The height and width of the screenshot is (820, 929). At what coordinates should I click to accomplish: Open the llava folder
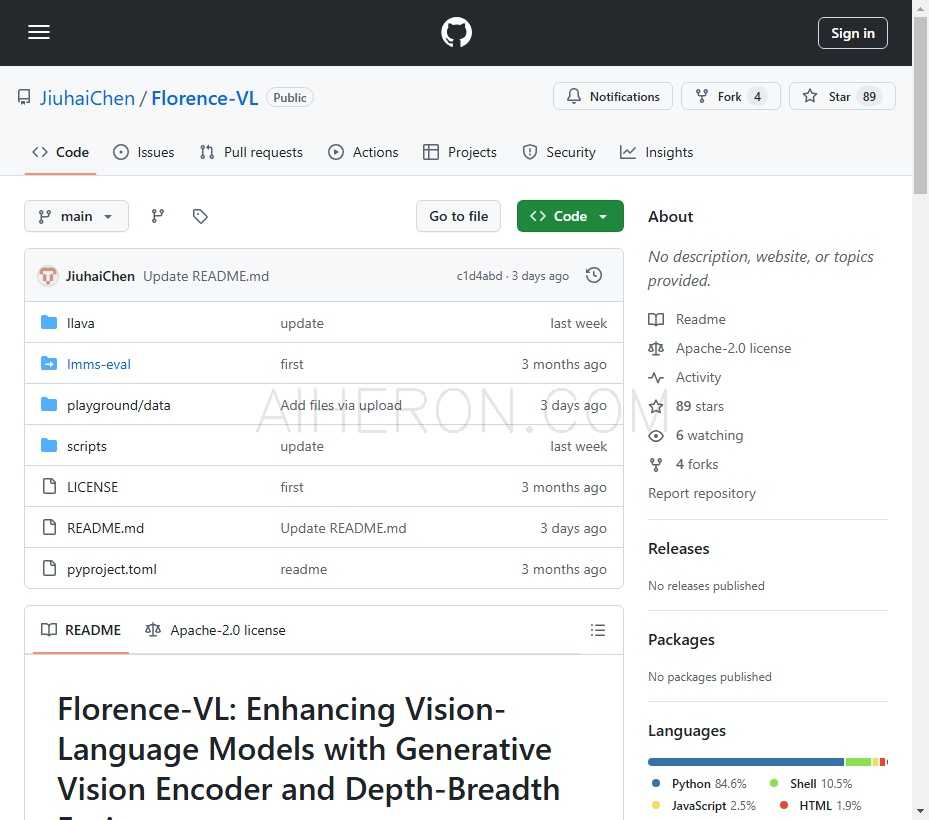click(x=81, y=323)
